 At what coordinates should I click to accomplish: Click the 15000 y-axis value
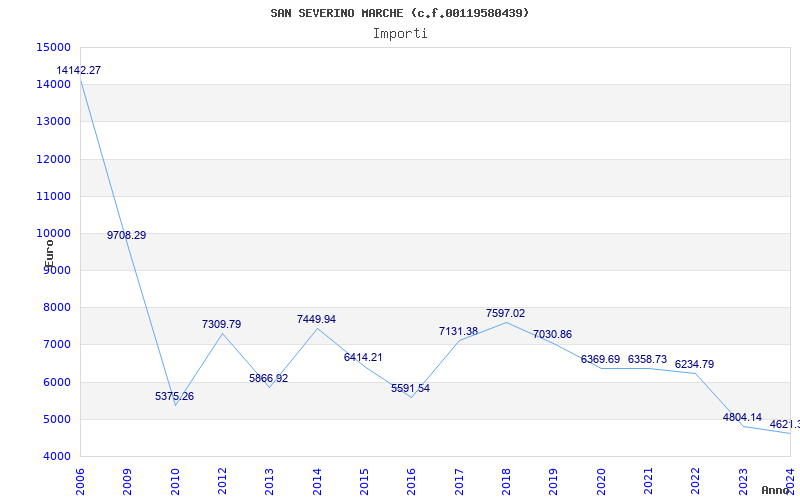coord(54,47)
